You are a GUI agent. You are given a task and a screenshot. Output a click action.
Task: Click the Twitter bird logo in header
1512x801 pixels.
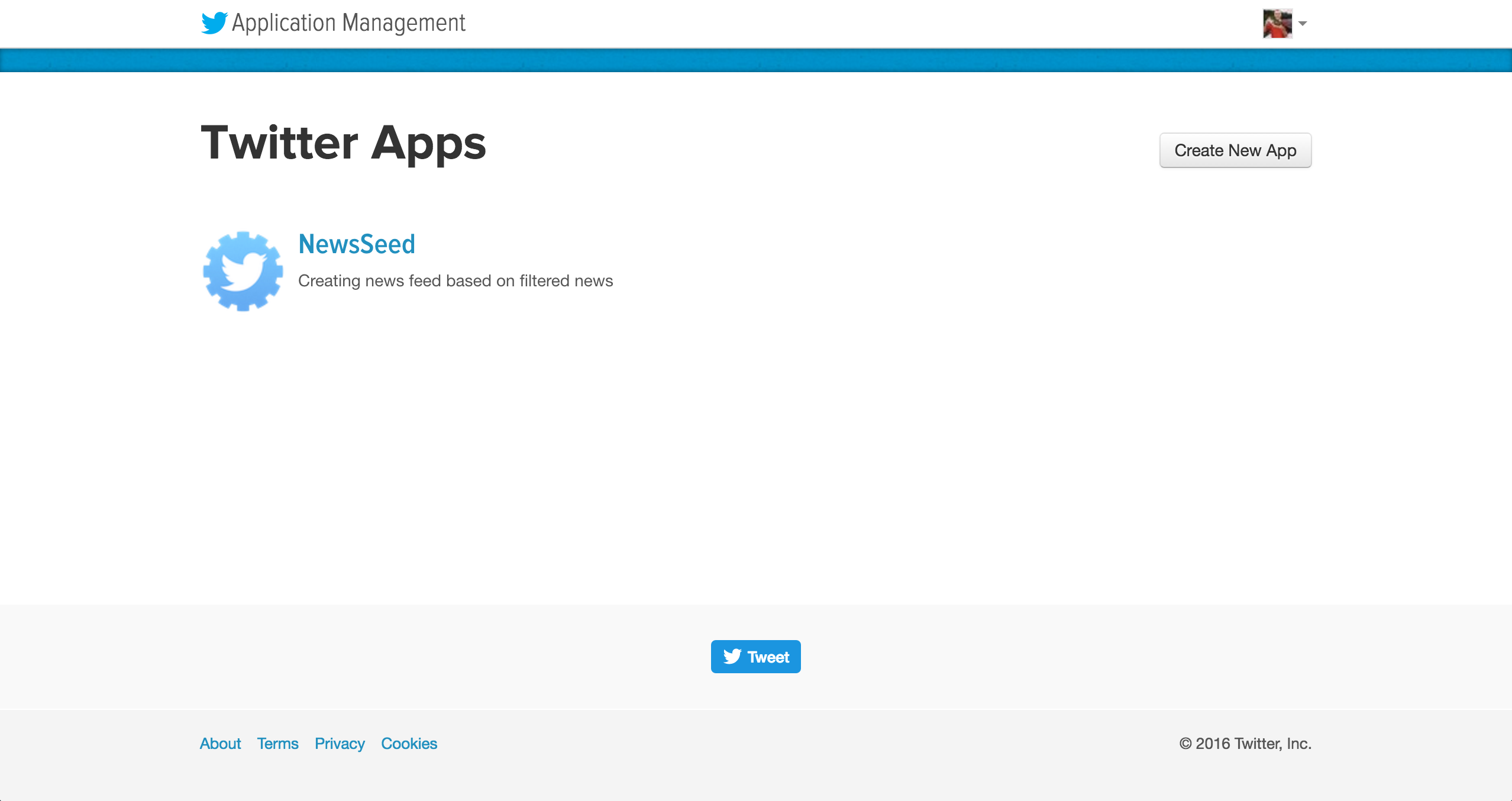click(214, 23)
